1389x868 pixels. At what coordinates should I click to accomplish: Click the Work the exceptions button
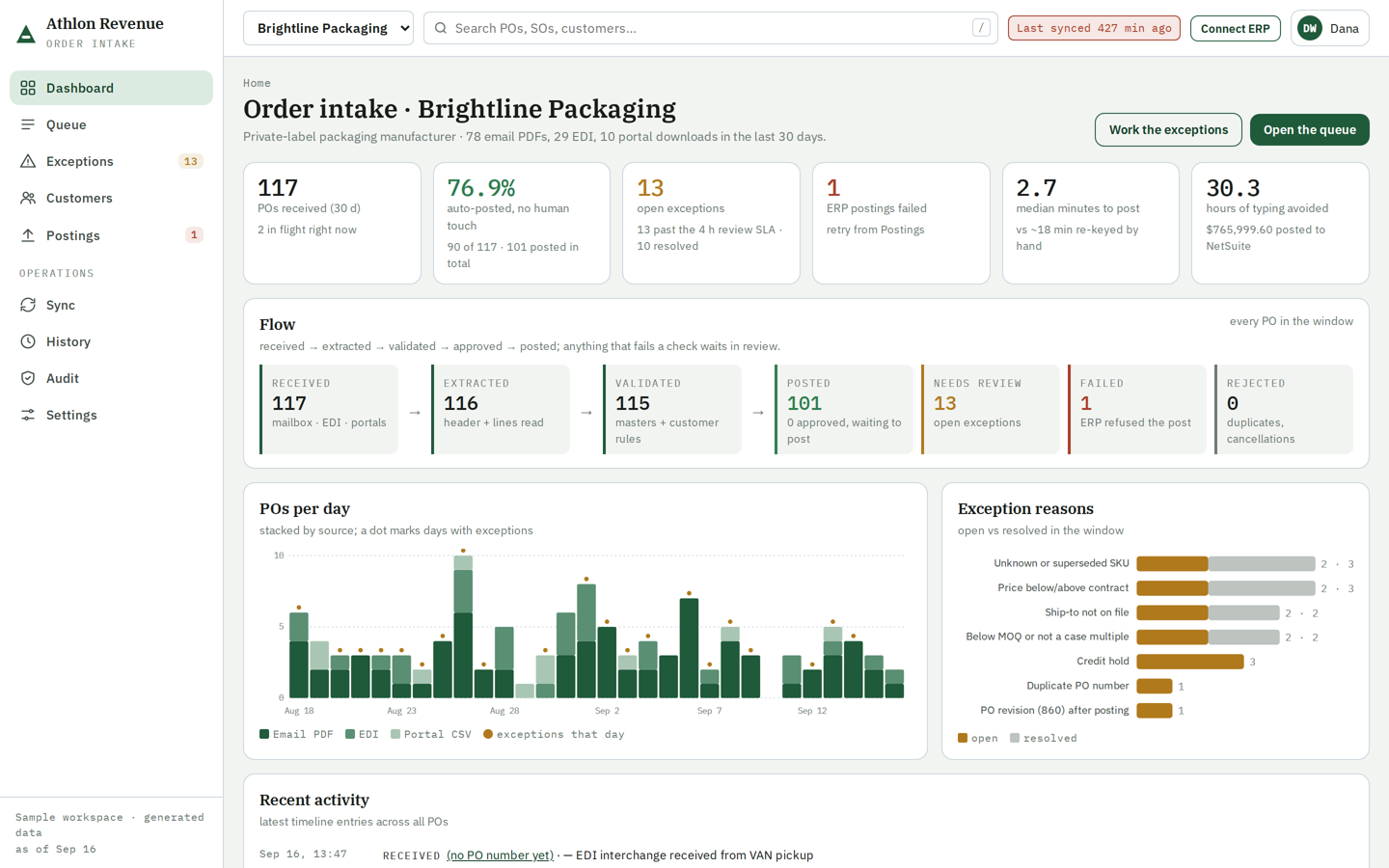pos(1168,129)
